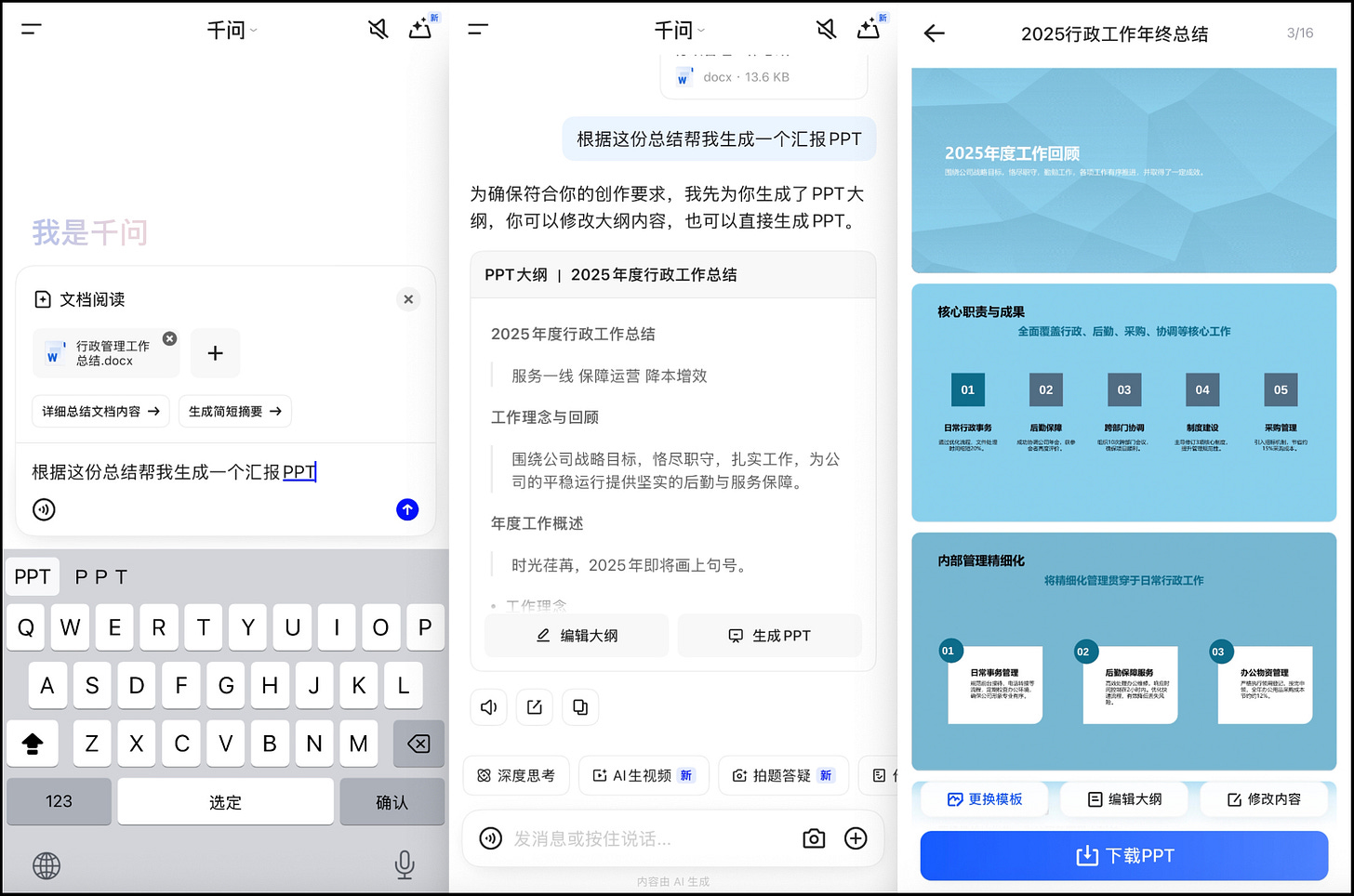The height and width of the screenshot is (896, 1354).
Task: Tap voice icon in message bar
Action: pos(490,838)
